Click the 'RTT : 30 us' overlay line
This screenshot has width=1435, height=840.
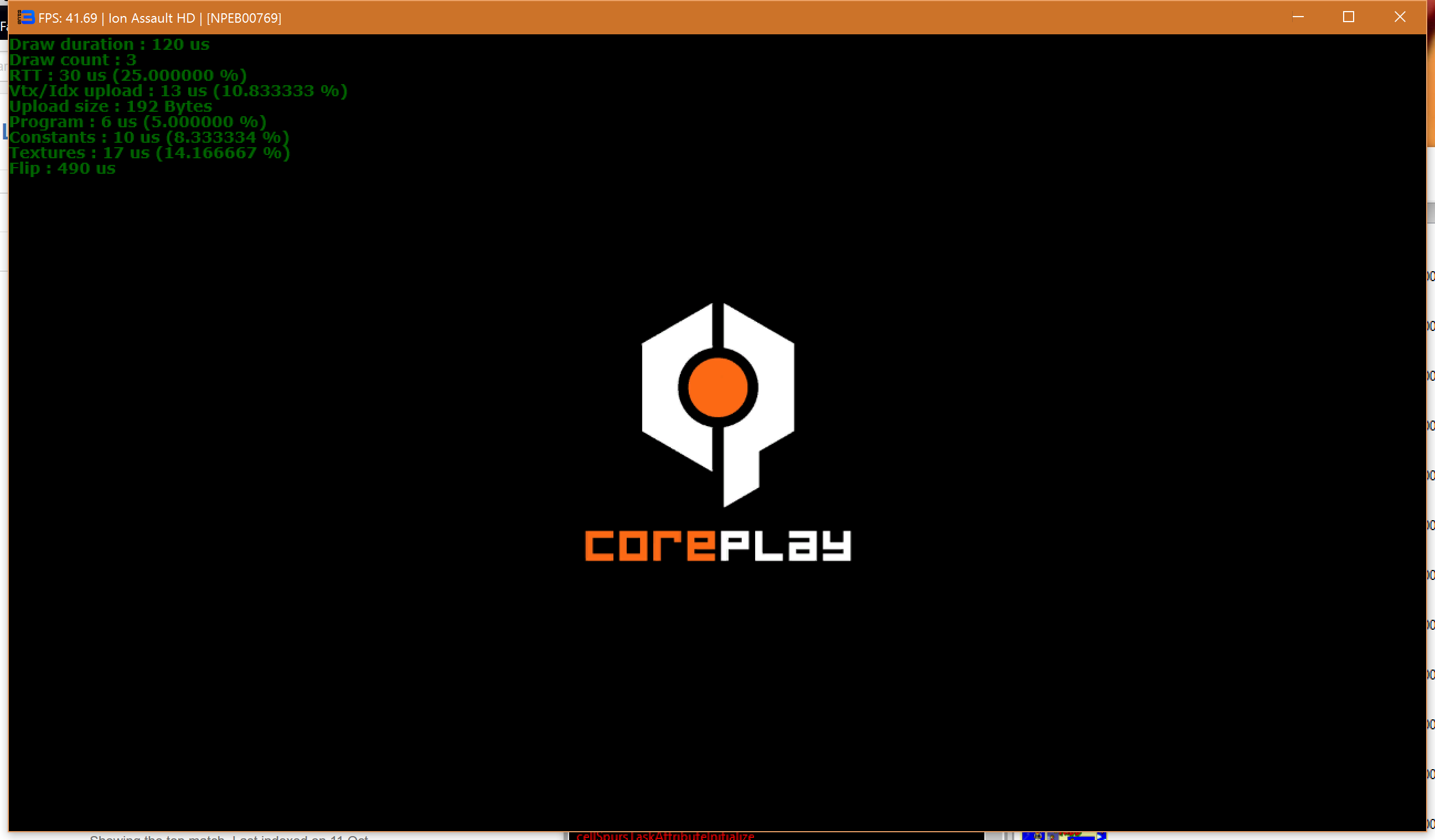[x=127, y=75]
